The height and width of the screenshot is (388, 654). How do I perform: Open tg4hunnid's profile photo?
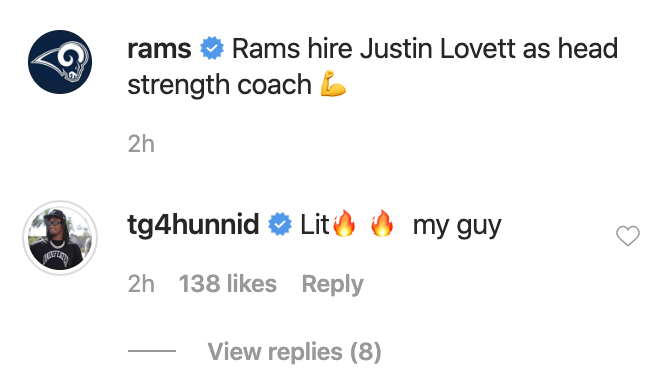coord(60,238)
